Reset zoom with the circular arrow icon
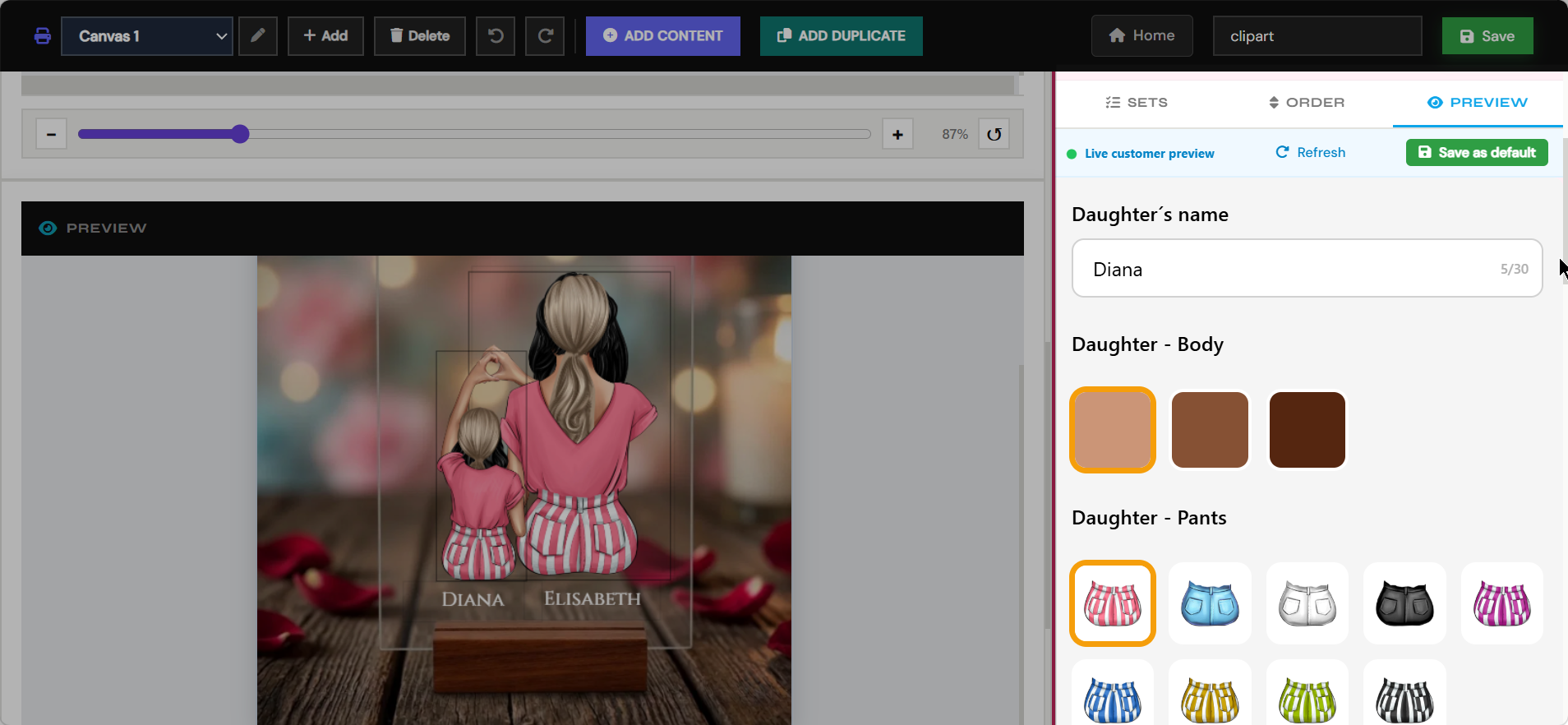This screenshot has width=1568, height=725. point(994,134)
